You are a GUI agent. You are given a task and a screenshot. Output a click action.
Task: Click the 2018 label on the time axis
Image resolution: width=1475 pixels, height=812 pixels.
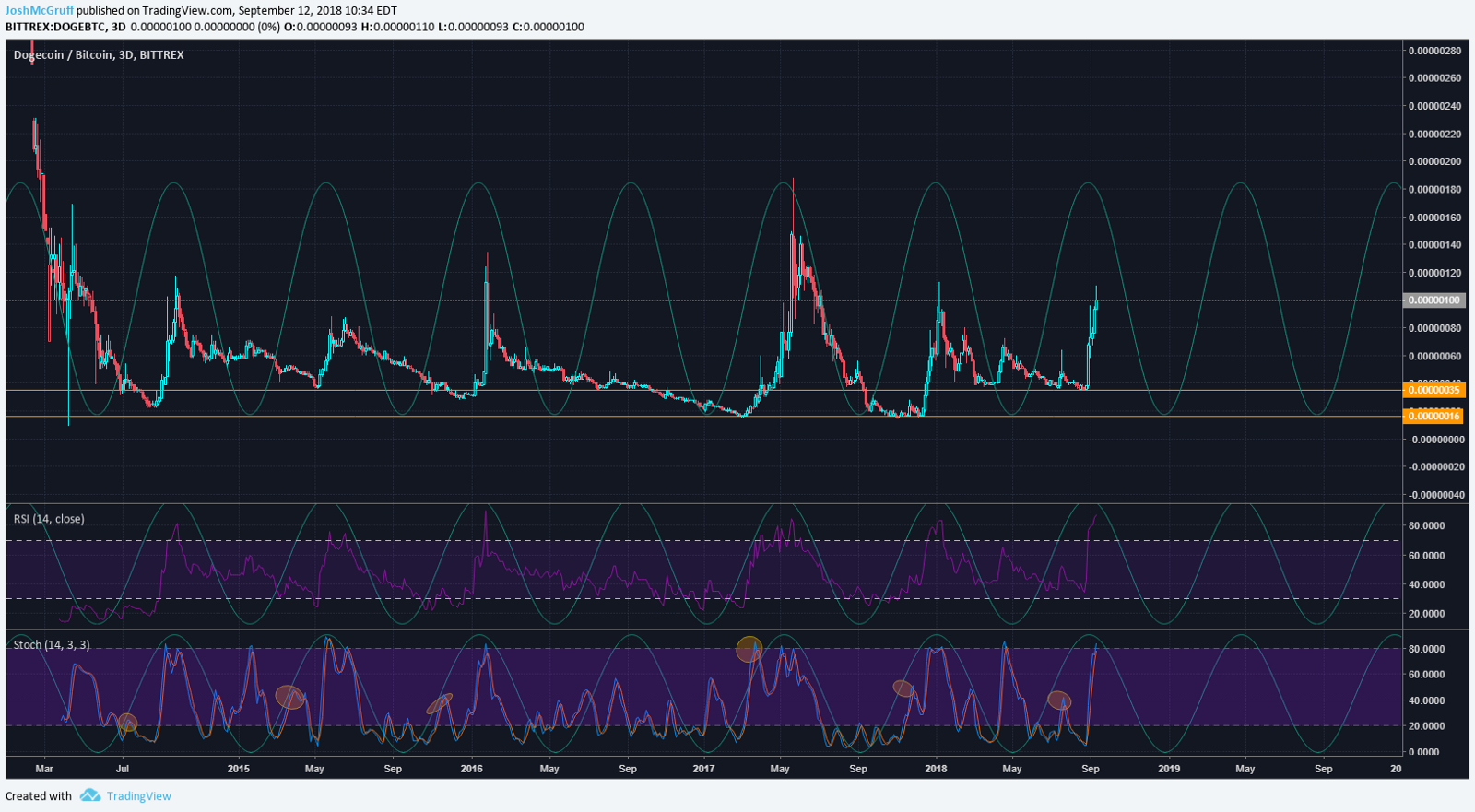(936, 769)
